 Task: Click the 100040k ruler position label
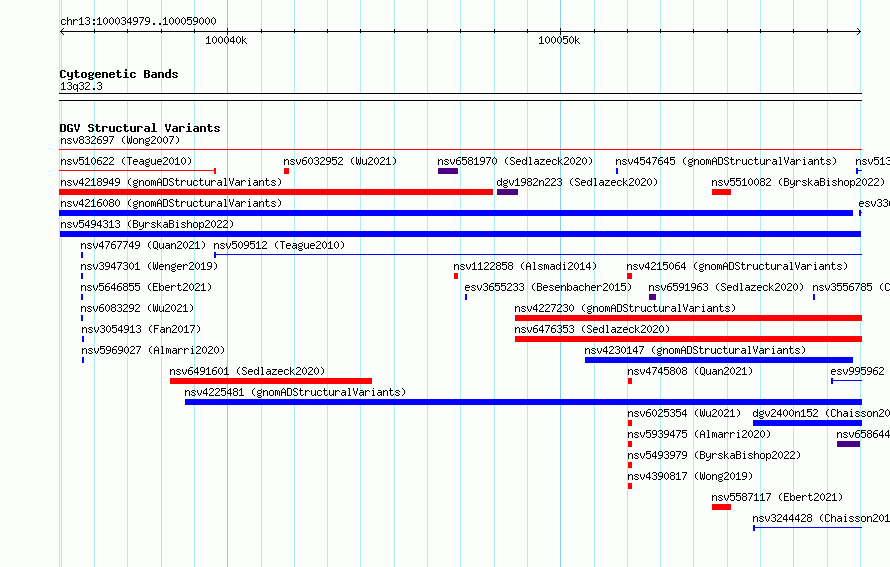226,40
